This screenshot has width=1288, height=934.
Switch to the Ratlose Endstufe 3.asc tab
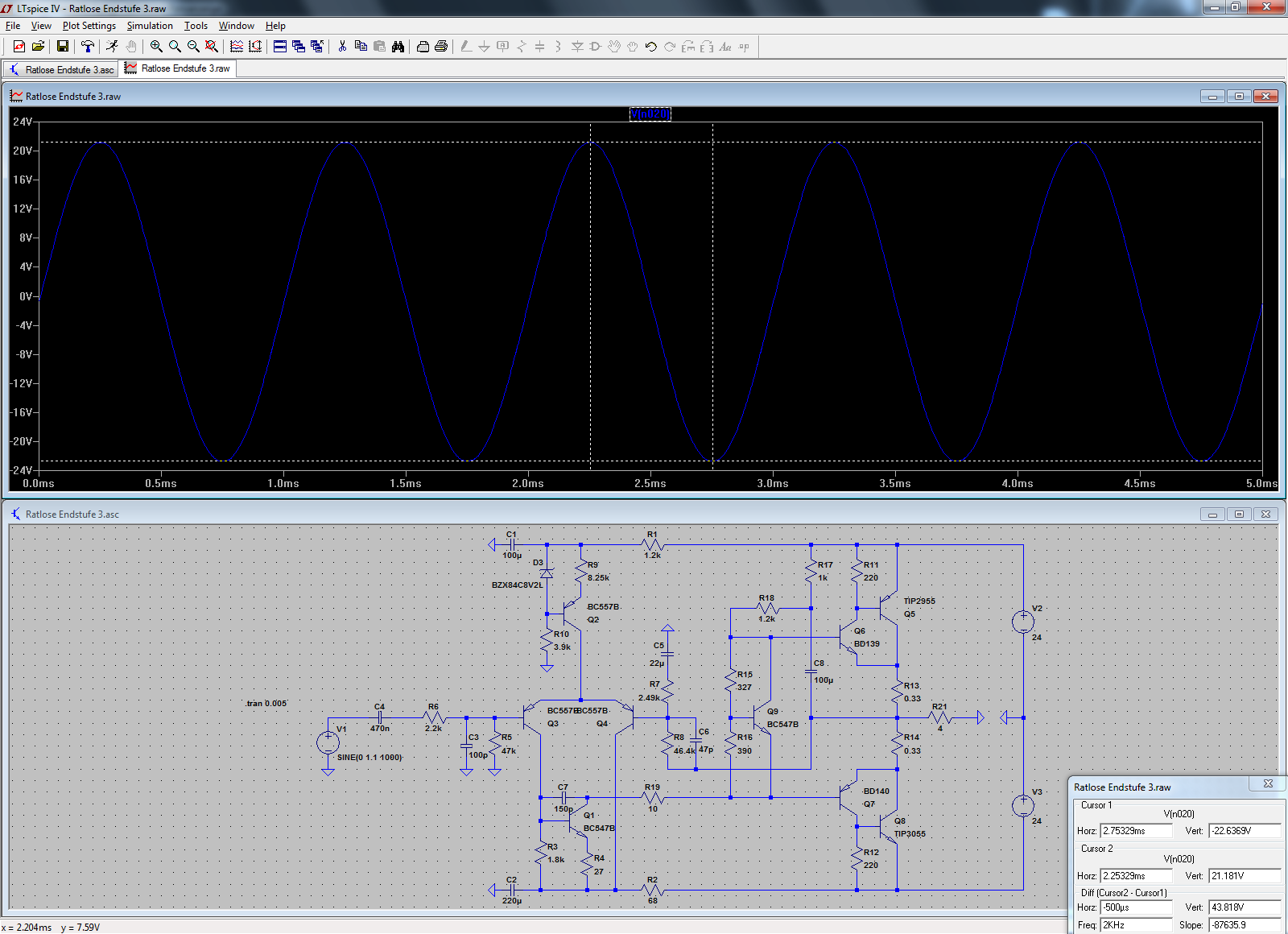pyautogui.click(x=61, y=69)
